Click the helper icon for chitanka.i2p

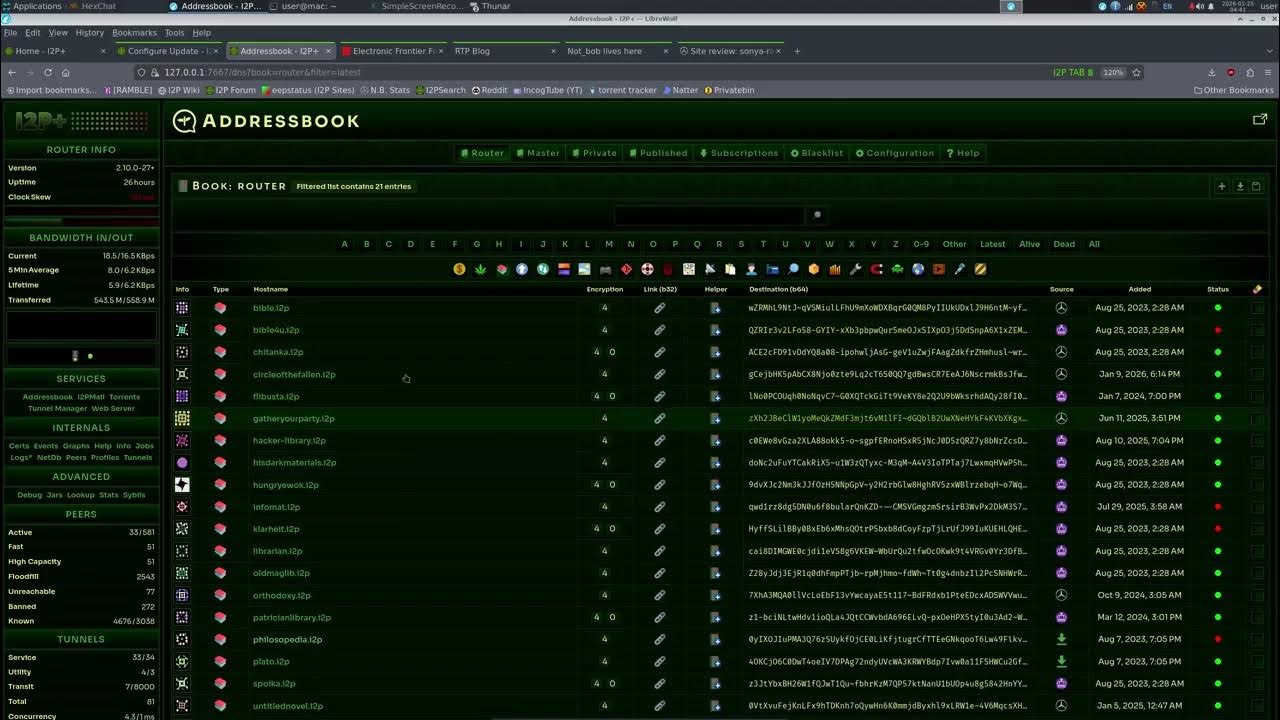[715, 352]
